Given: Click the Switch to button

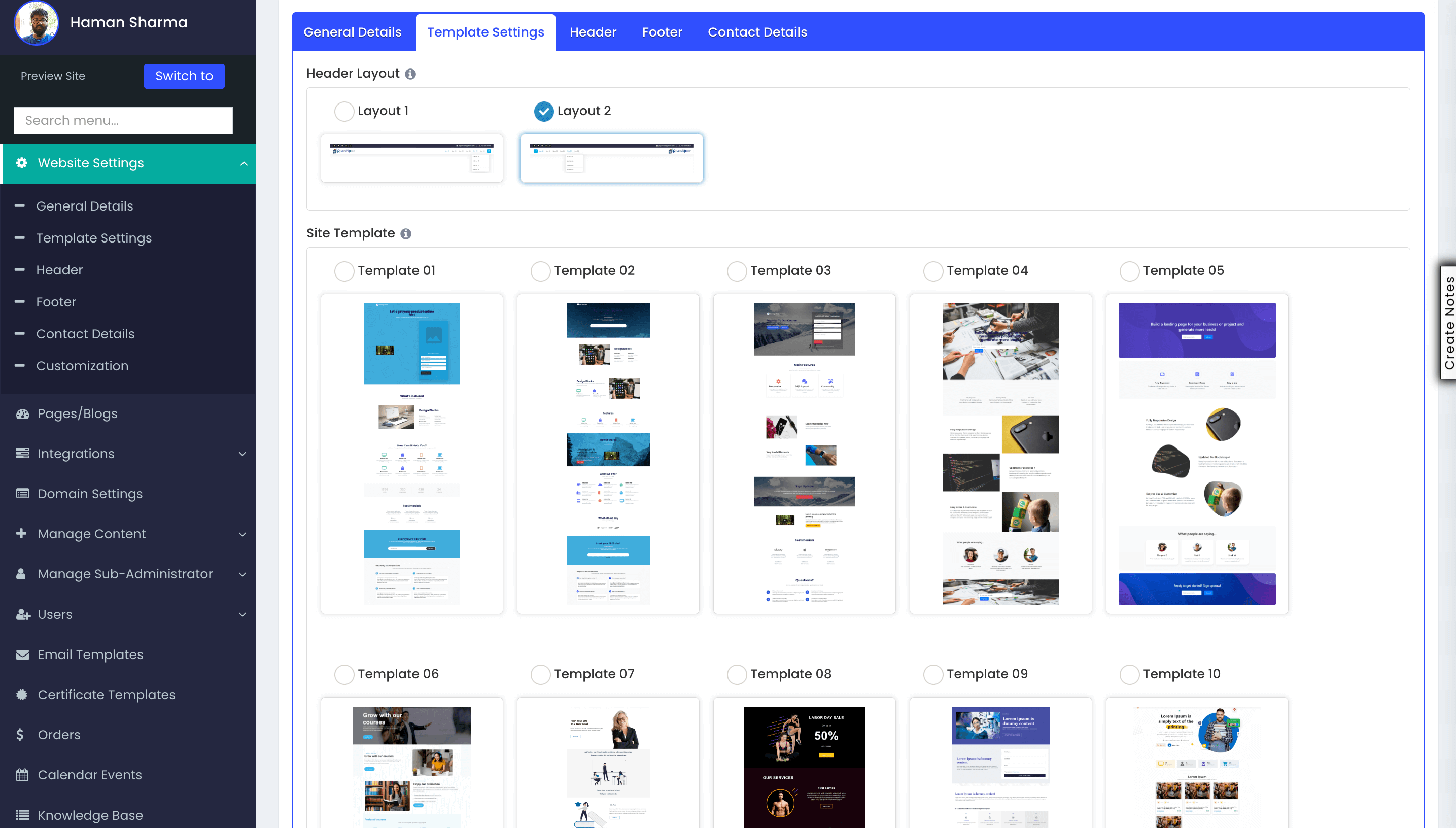Looking at the screenshot, I should pos(184,76).
